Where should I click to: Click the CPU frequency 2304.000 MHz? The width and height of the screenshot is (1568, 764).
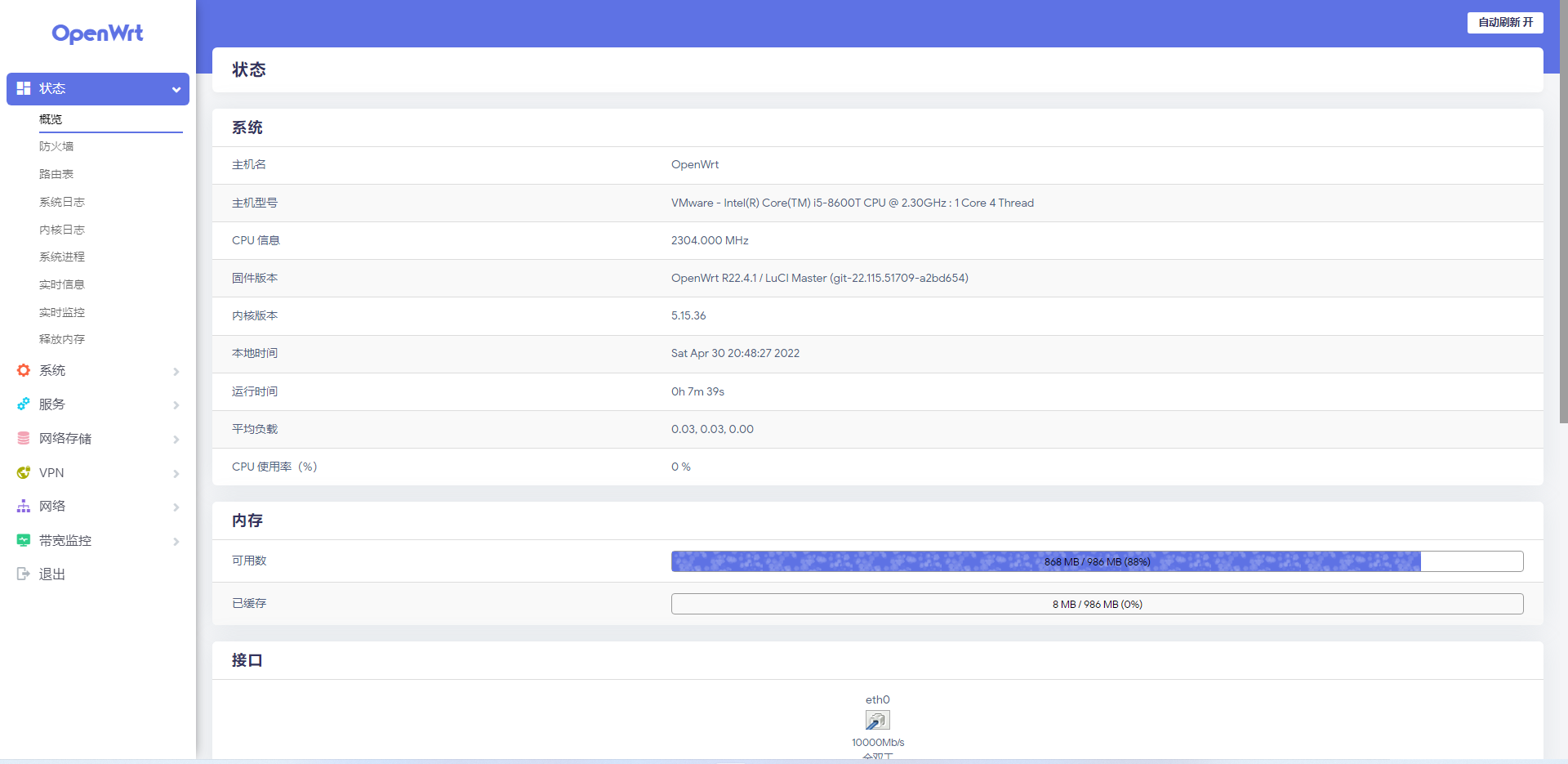[710, 241]
